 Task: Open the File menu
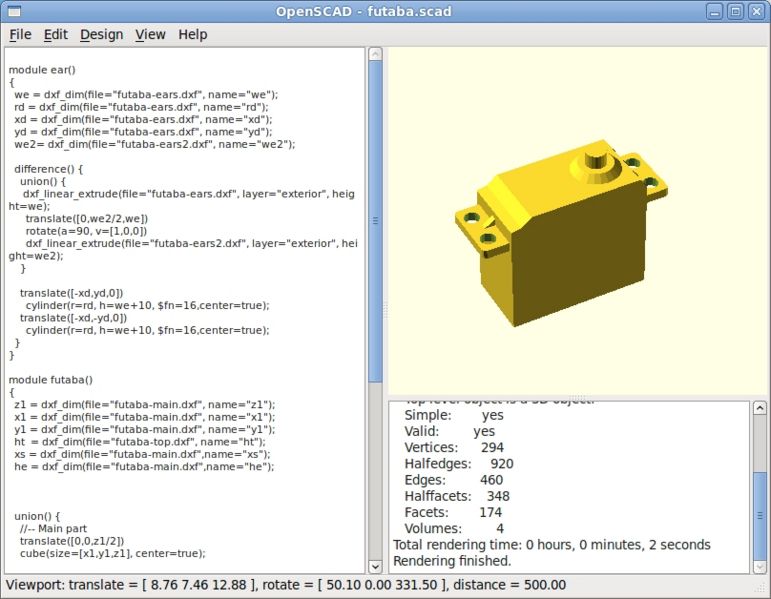(20, 34)
